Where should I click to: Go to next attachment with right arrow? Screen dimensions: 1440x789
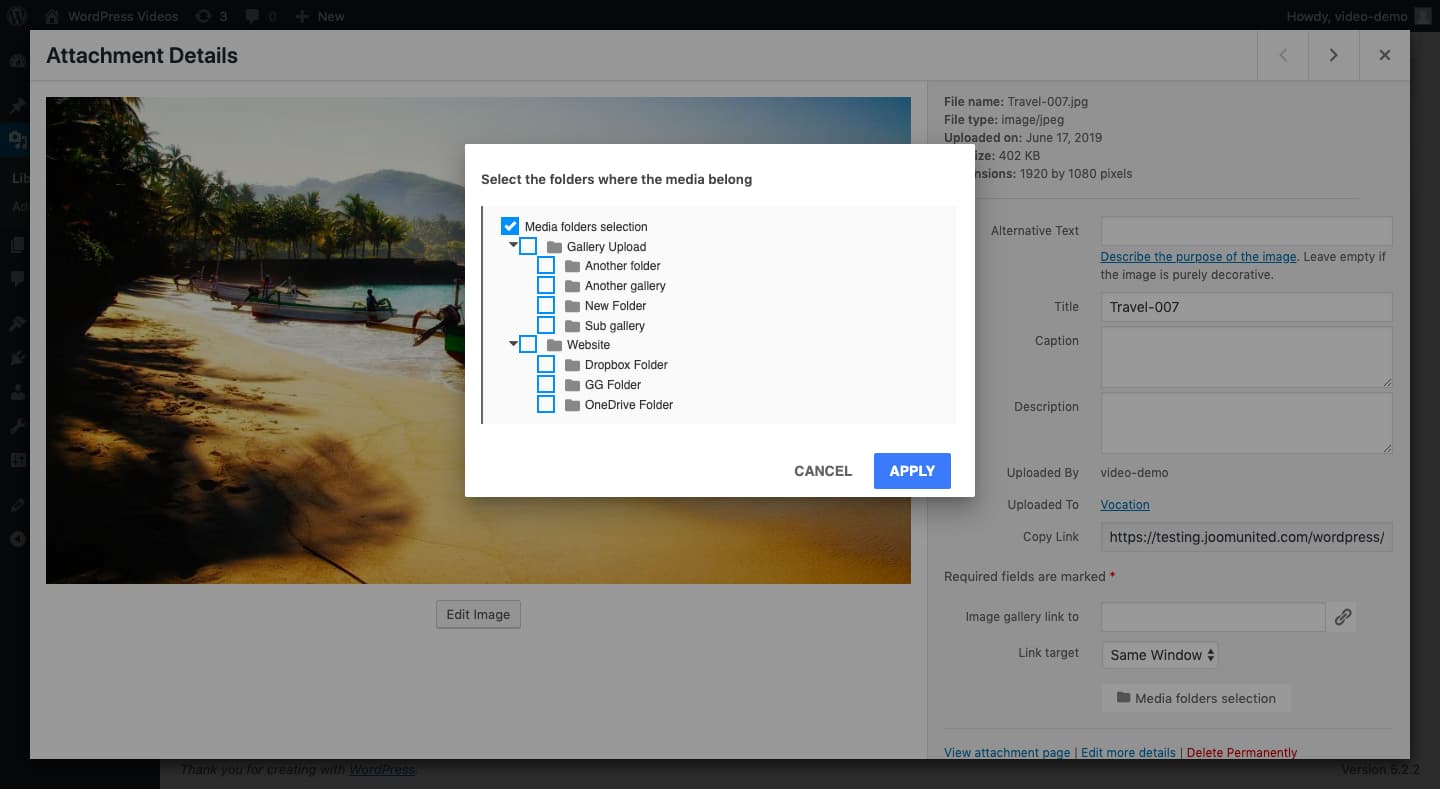pos(1333,56)
